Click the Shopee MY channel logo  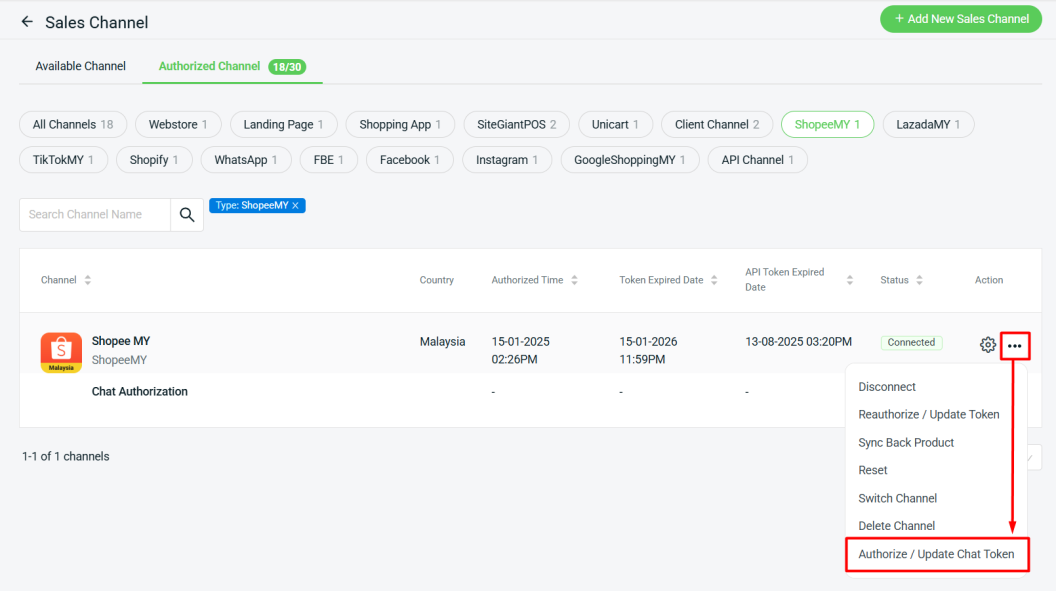click(x=61, y=352)
